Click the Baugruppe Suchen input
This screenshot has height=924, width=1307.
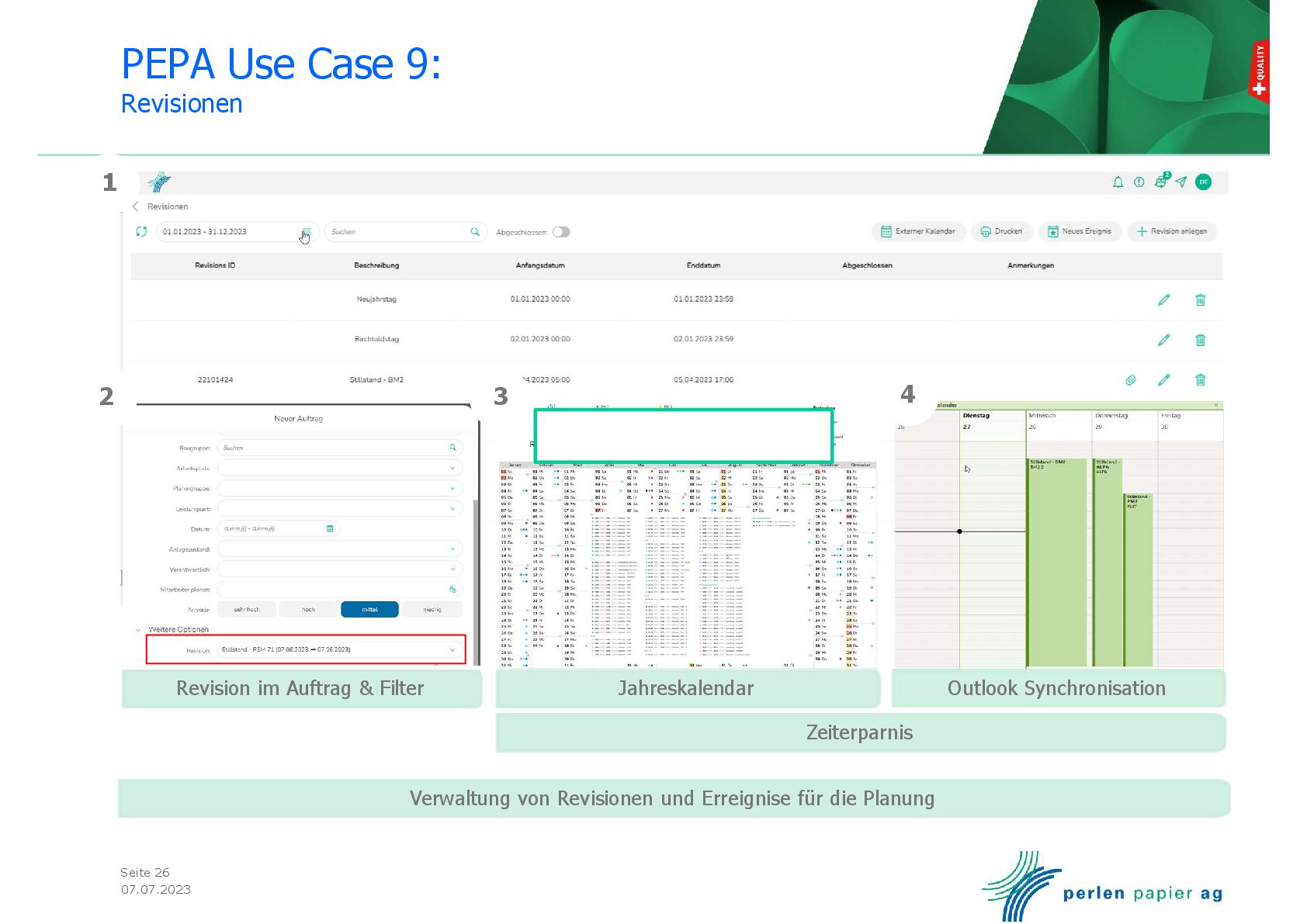(x=340, y=448)
